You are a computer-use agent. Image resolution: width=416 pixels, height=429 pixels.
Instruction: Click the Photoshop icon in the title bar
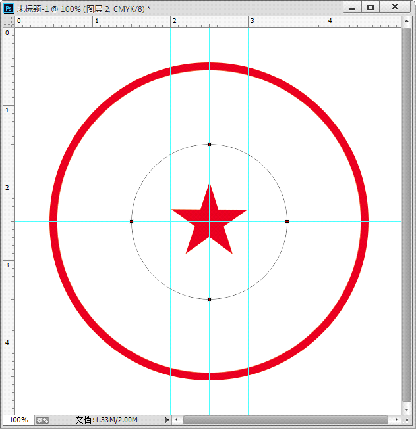[x=8, y=8]
